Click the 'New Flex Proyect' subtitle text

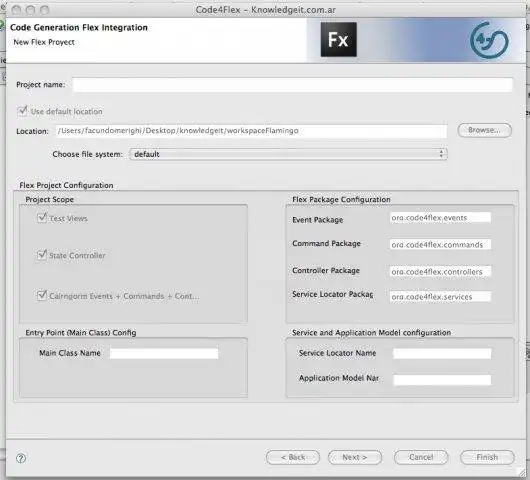point(44,42)
